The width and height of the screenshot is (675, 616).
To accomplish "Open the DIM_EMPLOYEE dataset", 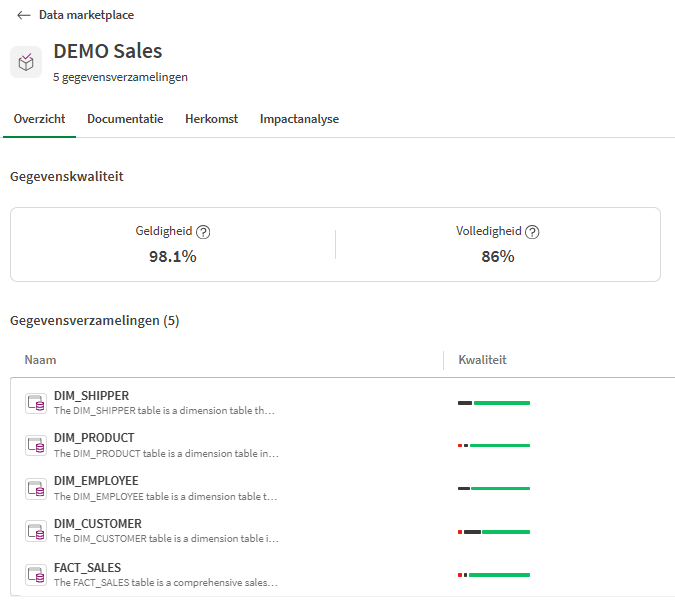I will (x=96, y=481).
